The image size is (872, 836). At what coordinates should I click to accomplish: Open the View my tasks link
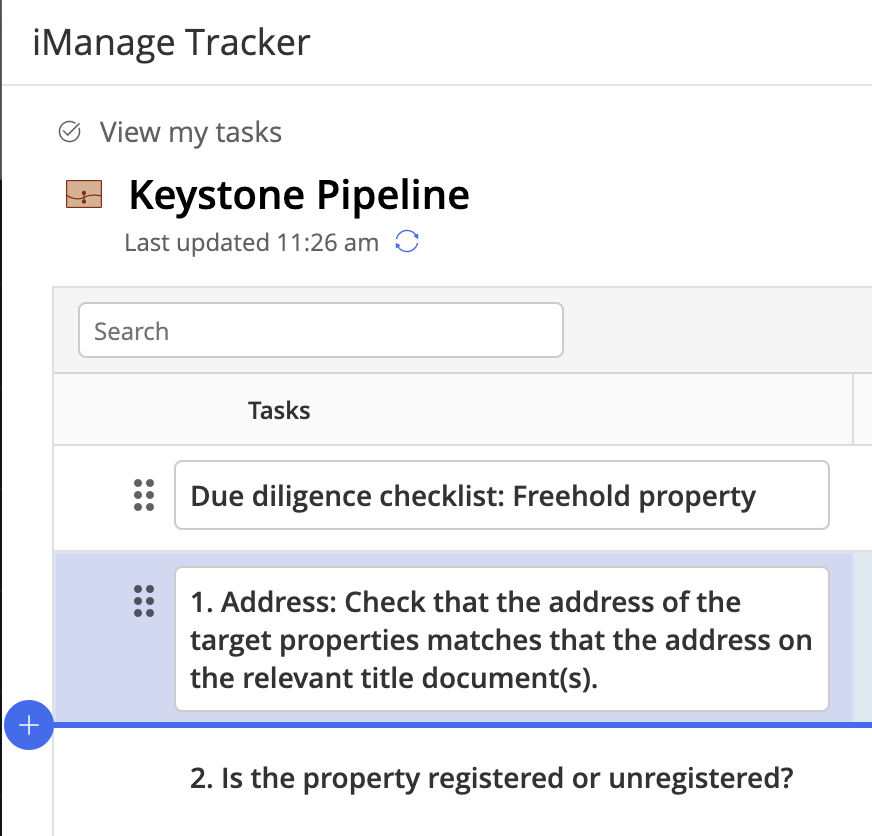pyautogui.click(x=190, y=132)
